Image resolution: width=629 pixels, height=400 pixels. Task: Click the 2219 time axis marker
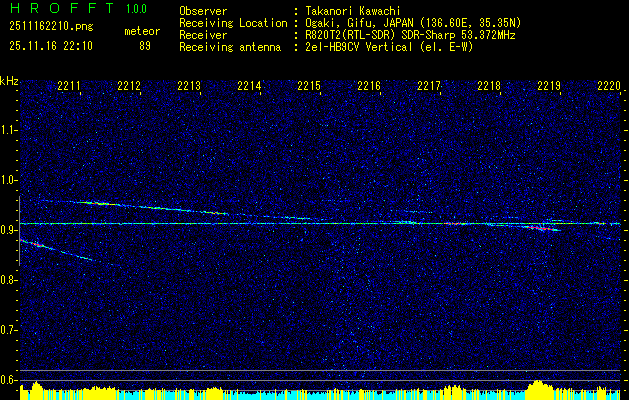click(x=549, y=86)
